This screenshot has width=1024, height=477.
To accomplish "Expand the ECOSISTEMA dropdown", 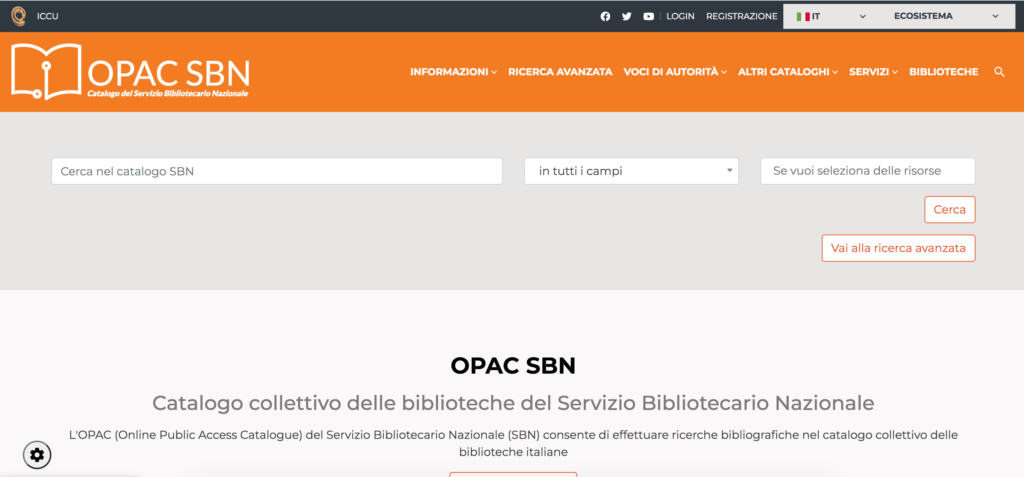I will [x=946, y=16].
